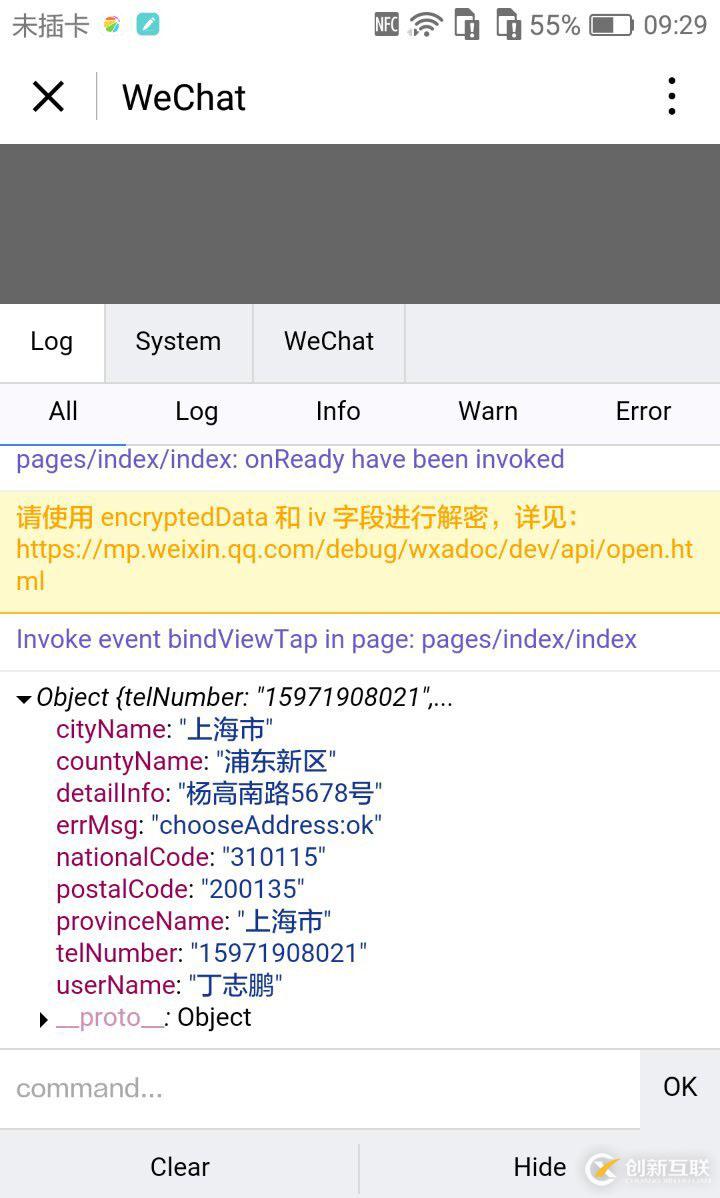
Task: Switch to the Log panel tab
Action: click(52, 342)
